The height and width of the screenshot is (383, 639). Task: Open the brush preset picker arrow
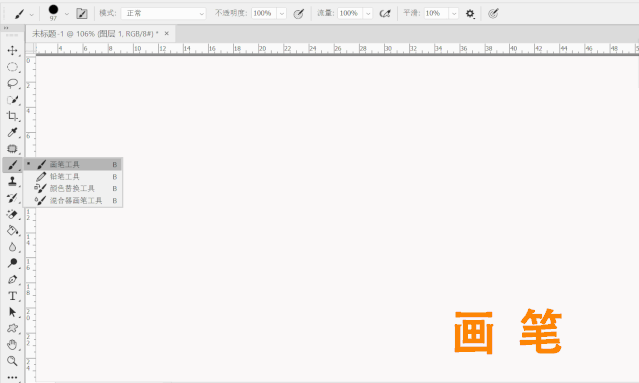pyautogui.click(x=67, y=14)
